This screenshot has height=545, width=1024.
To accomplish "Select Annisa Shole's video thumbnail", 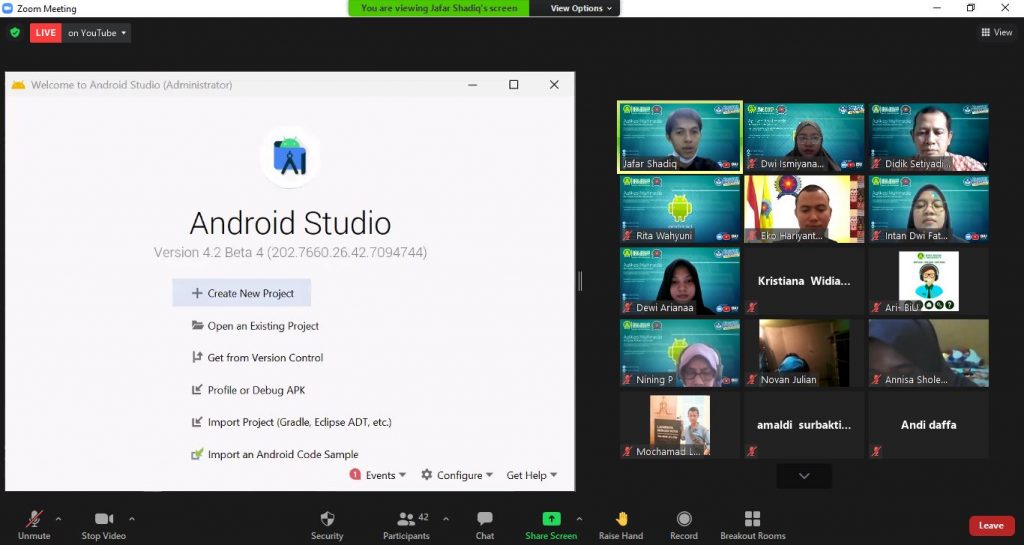I will 929,353.
